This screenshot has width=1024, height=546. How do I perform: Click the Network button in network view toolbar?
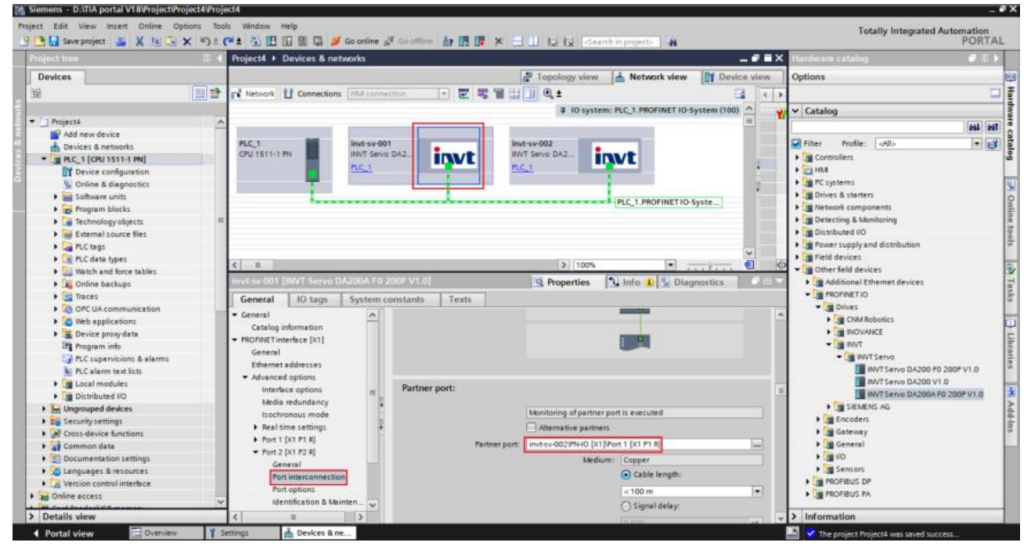tap(253, 94)
